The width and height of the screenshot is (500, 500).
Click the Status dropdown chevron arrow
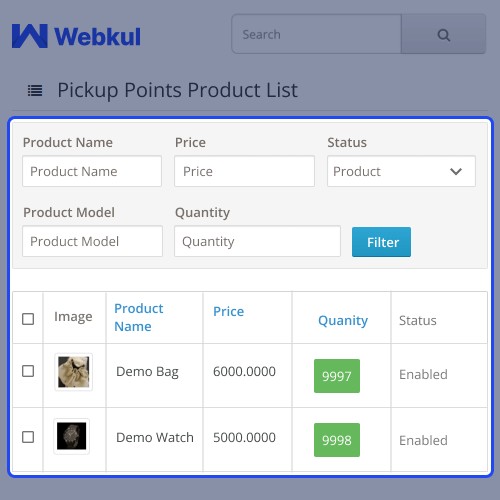(456, 172)
